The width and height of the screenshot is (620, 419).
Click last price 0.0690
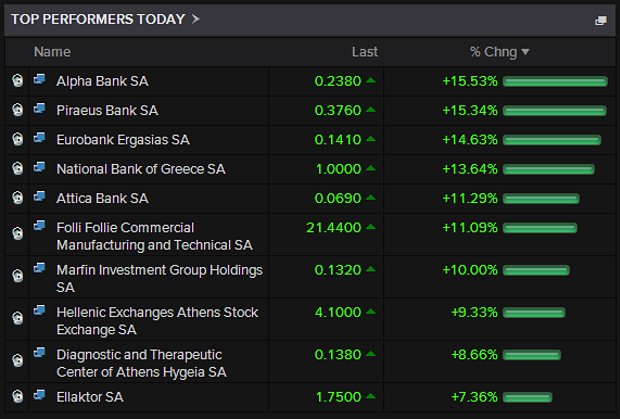pyautogui.click(x=338, y=198)
